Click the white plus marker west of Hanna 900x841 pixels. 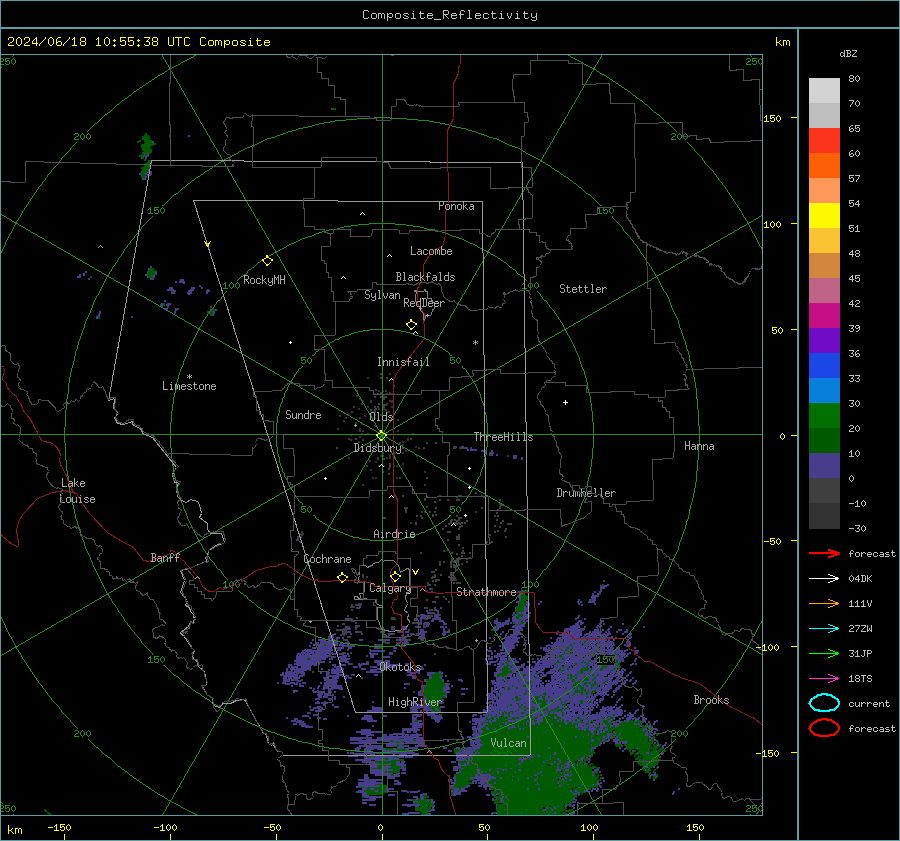tap(565, 402)
